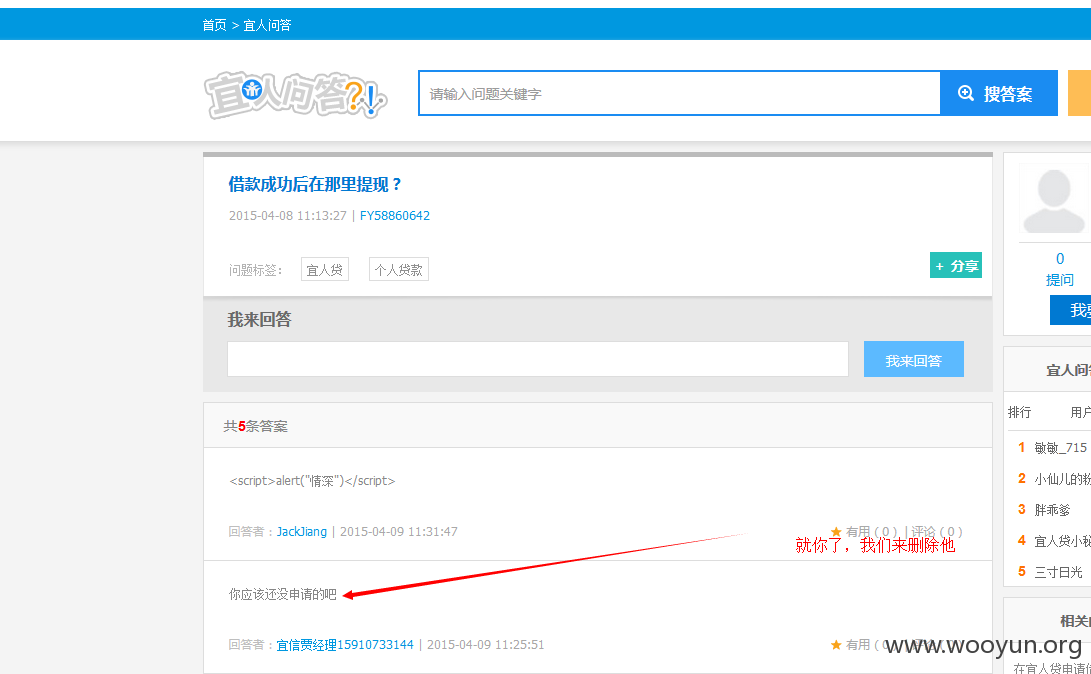Open ranked user 小仙儿 at rank 2
This screenshot has height=674, width=1091.
[1062, 479]
